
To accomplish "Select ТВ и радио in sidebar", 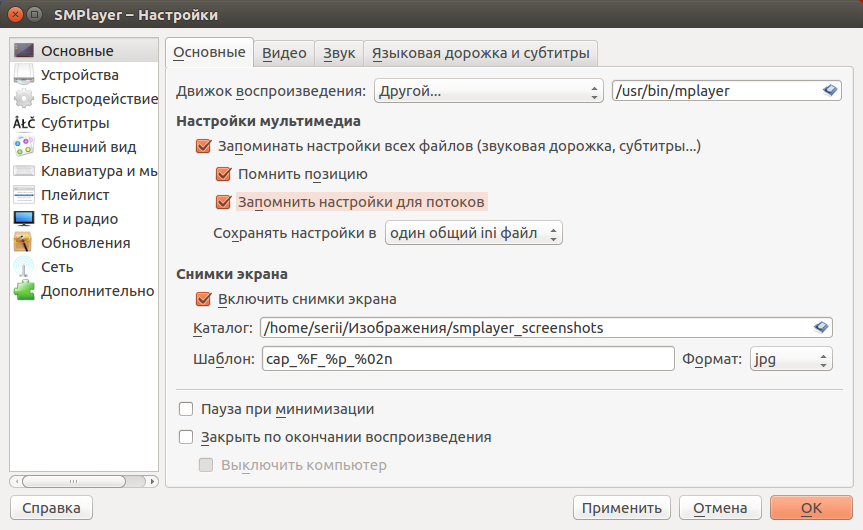I will (84, 218).
